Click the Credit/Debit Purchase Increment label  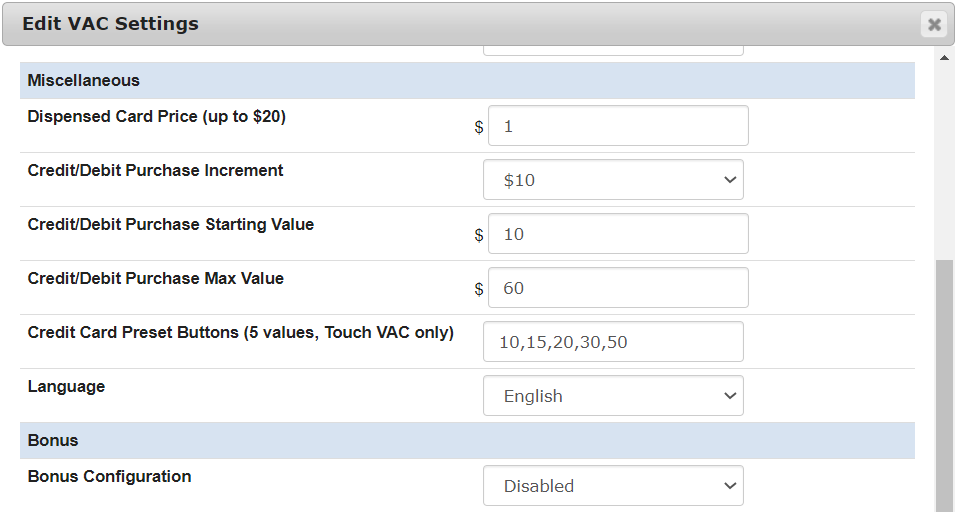(155, 170)
